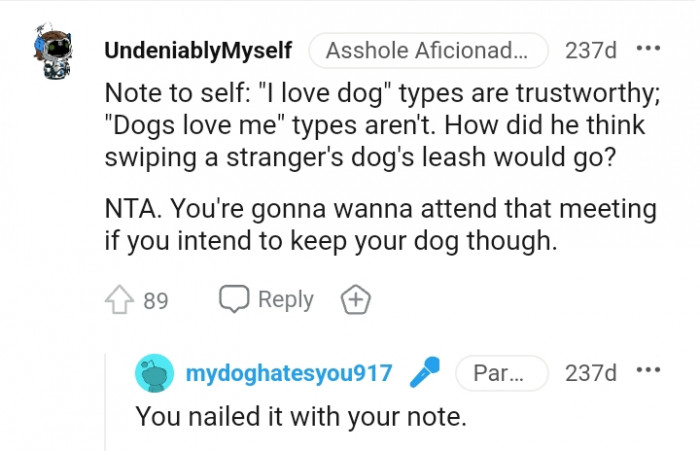Click the 89 upvote count
Viewport: 700px width, 451px height.
pyautogui.click(x=155, y=300)
